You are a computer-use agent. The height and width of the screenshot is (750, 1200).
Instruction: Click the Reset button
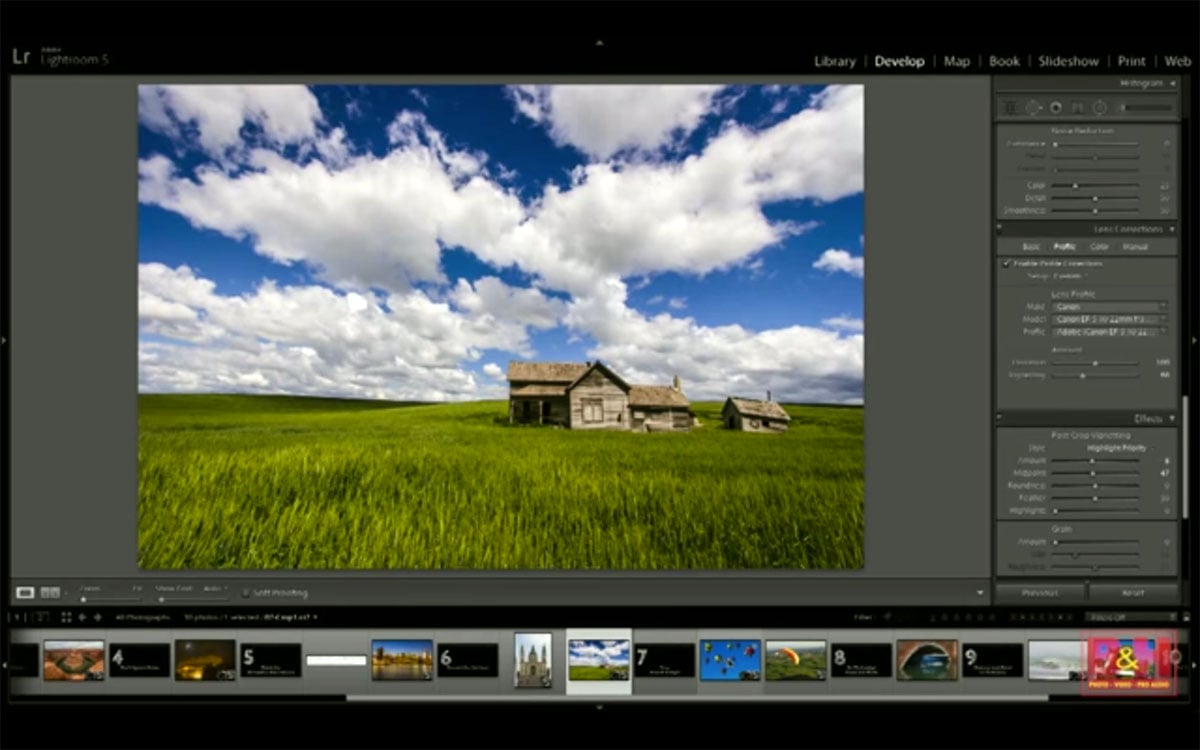tap(1133, 593)
